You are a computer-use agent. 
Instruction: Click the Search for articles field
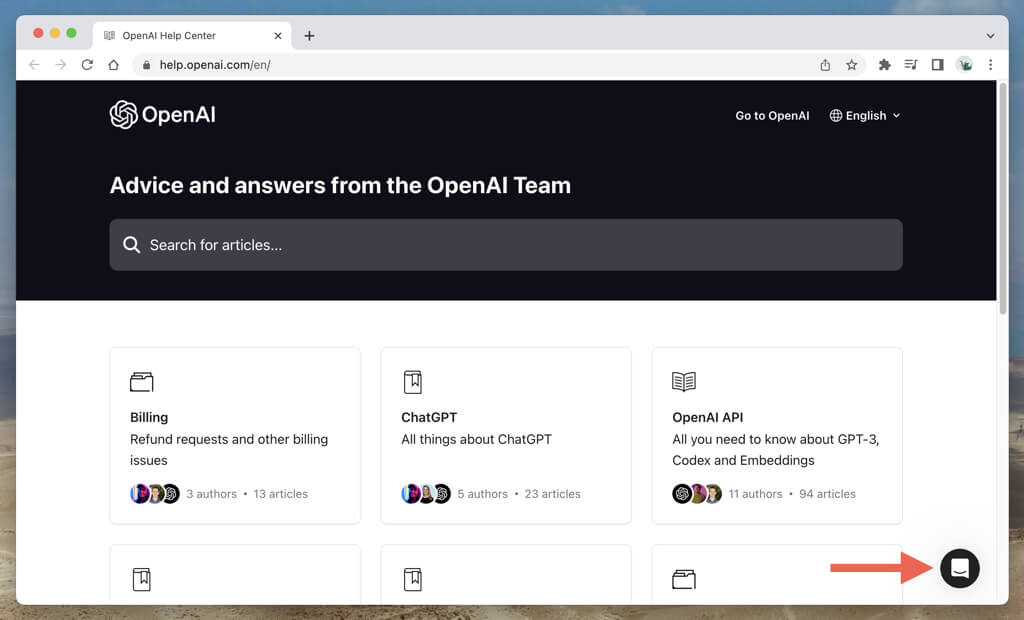point(505,245)
